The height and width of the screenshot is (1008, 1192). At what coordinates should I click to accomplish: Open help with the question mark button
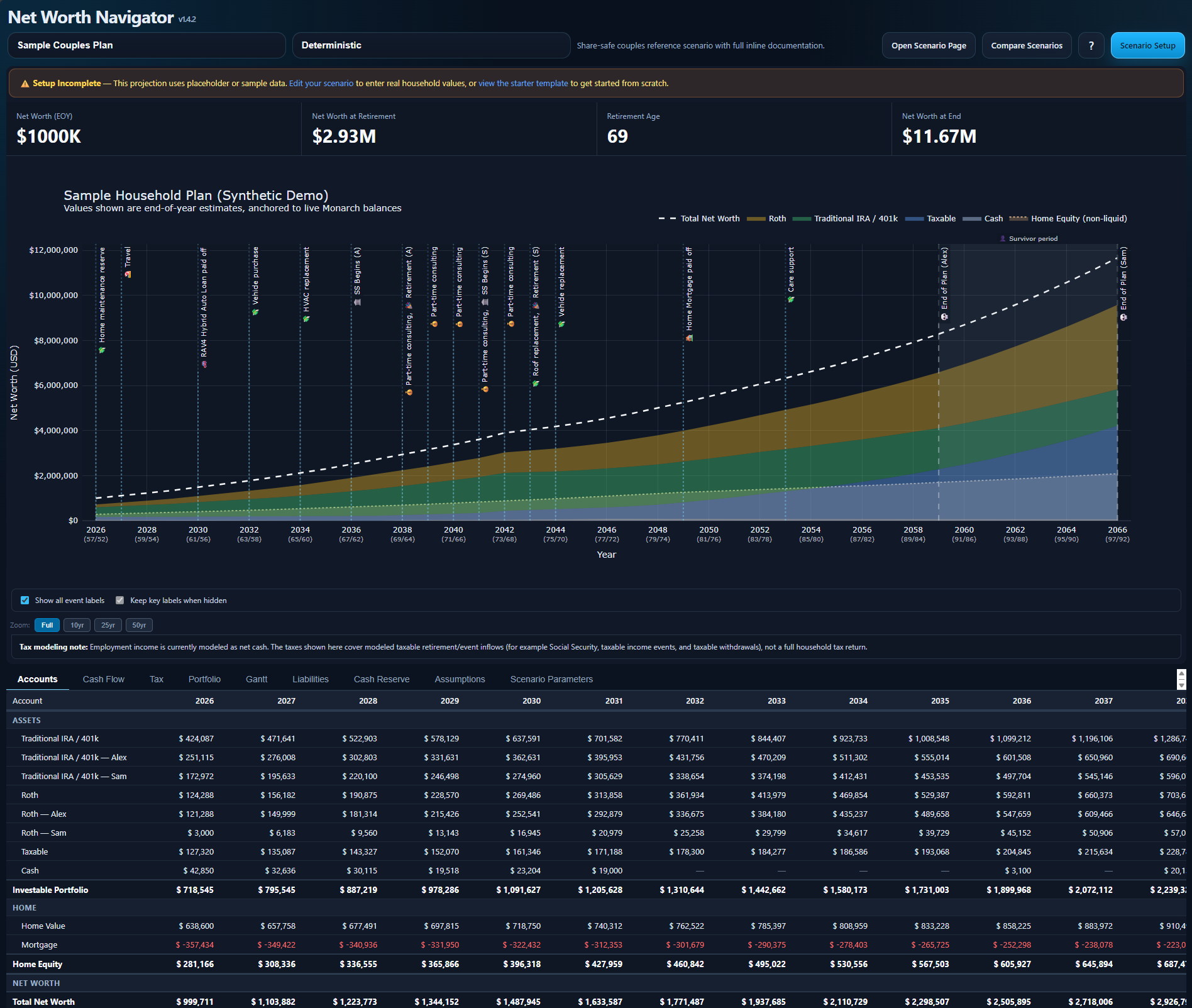point(1091,45)
